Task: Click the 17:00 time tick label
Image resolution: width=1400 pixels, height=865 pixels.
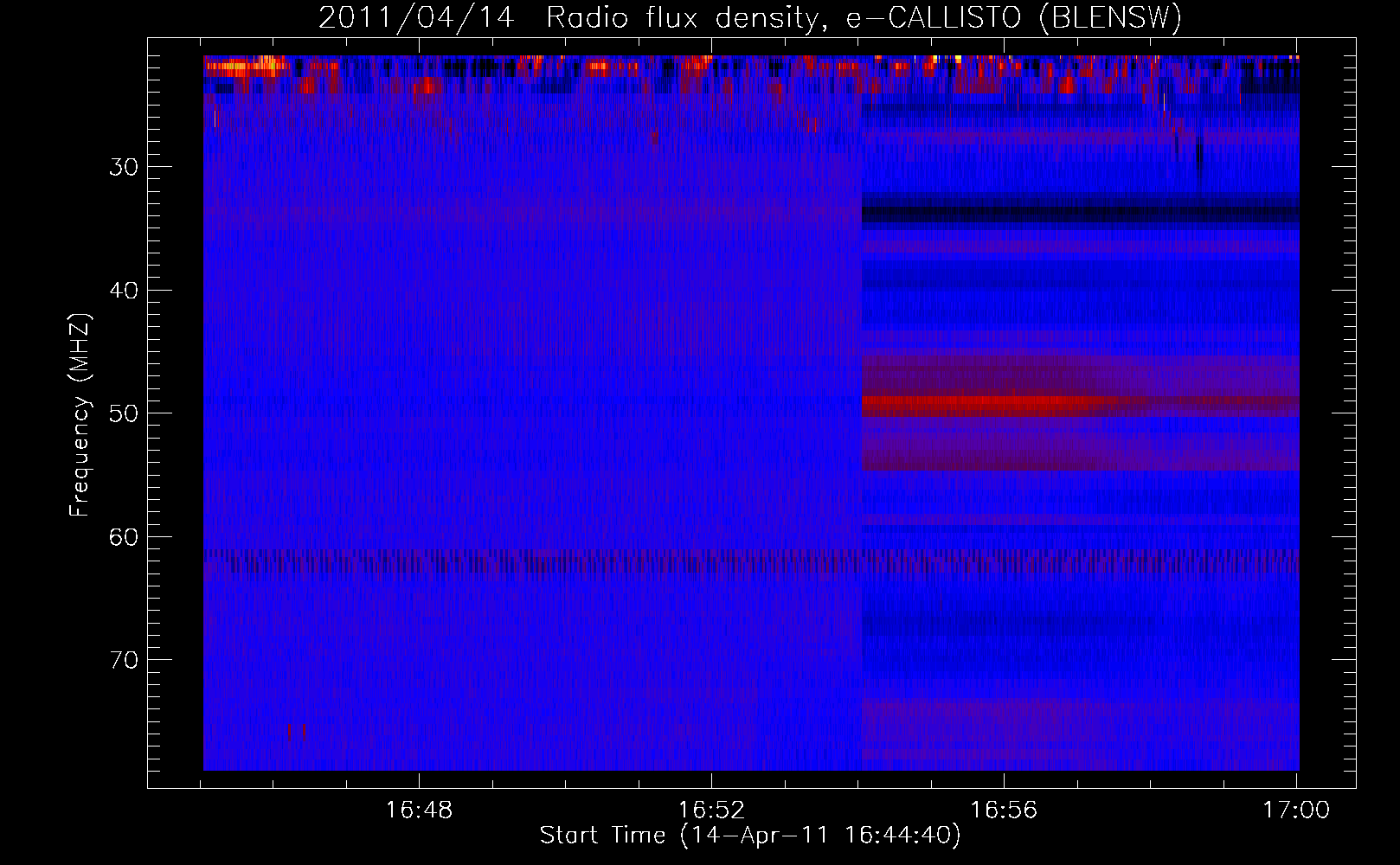Action: point(1296,811)
